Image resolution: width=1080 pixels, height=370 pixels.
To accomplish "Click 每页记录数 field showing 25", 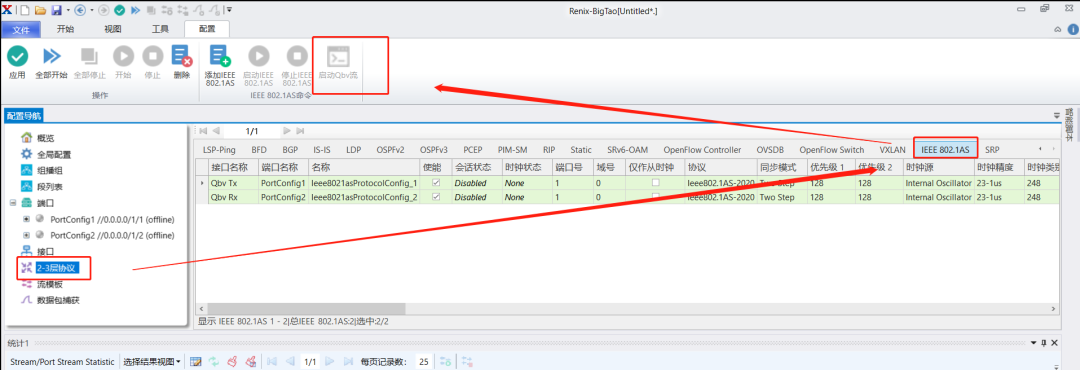I will point(424,361).
